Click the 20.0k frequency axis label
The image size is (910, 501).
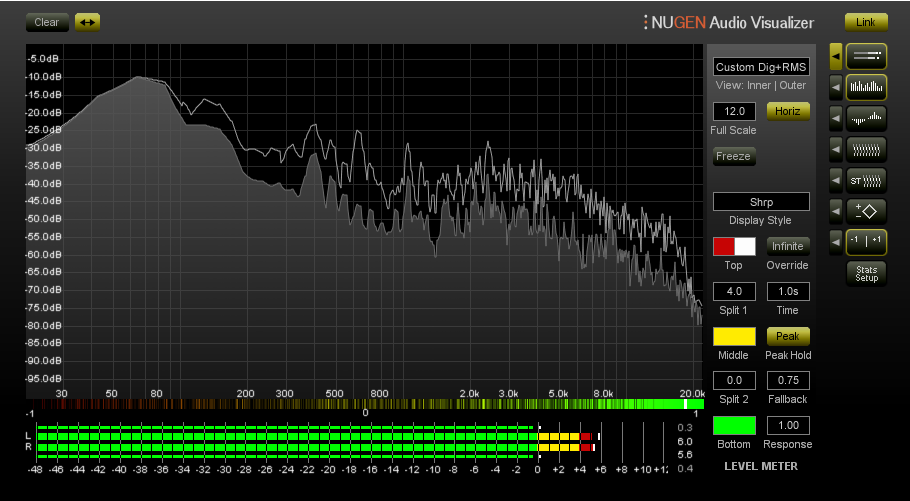pos(691,394)
